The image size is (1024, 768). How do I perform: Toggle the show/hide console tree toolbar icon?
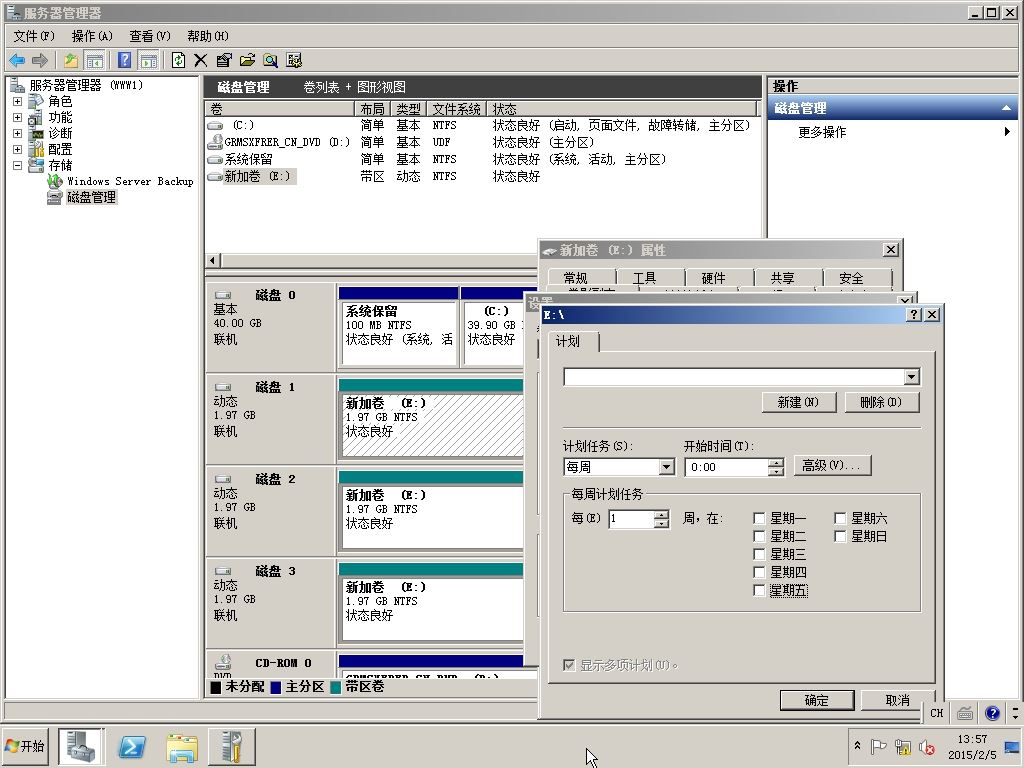pyautogui.click(x=95, y=61)
